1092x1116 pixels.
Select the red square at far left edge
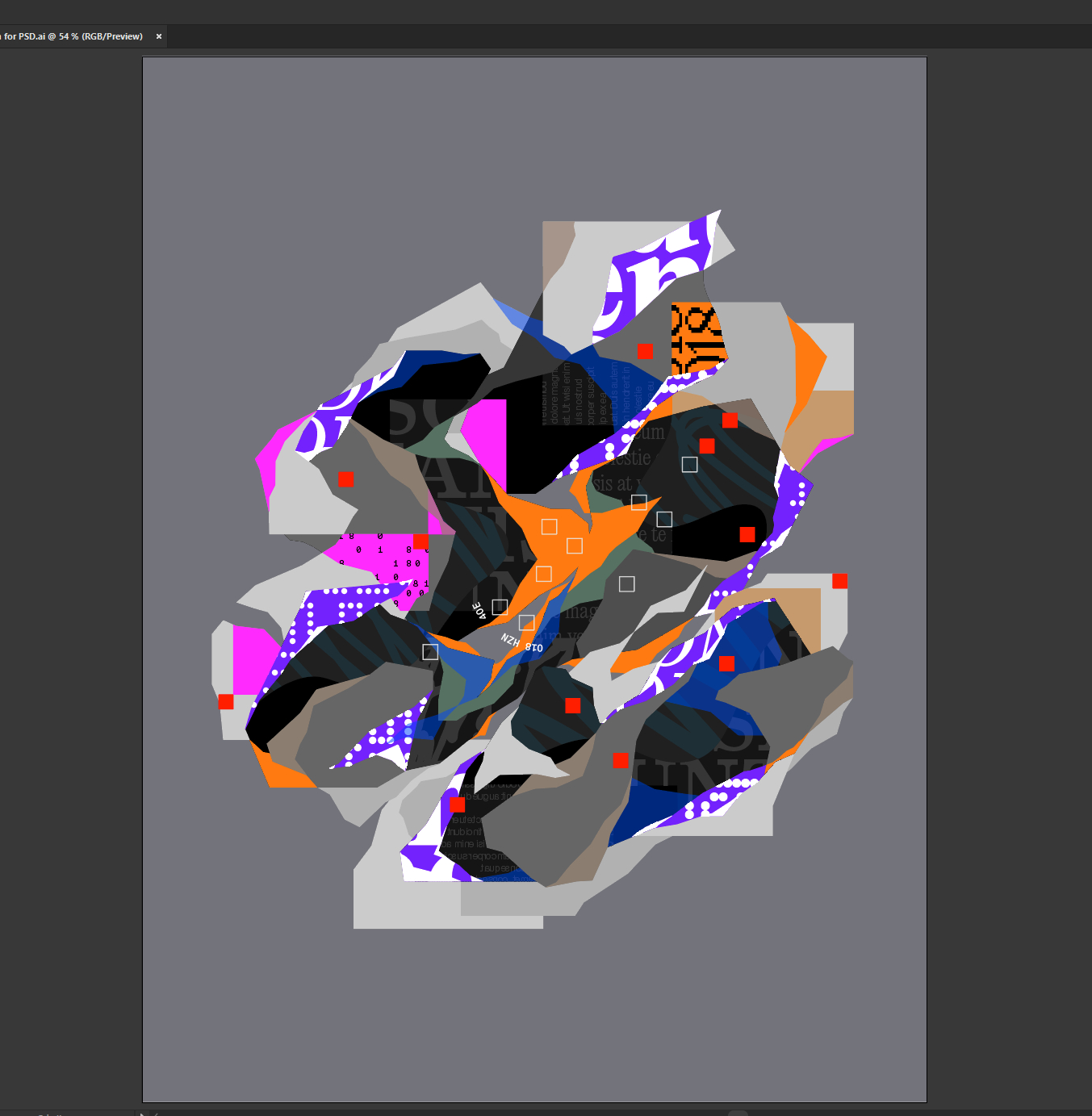[x=226, y=702]
